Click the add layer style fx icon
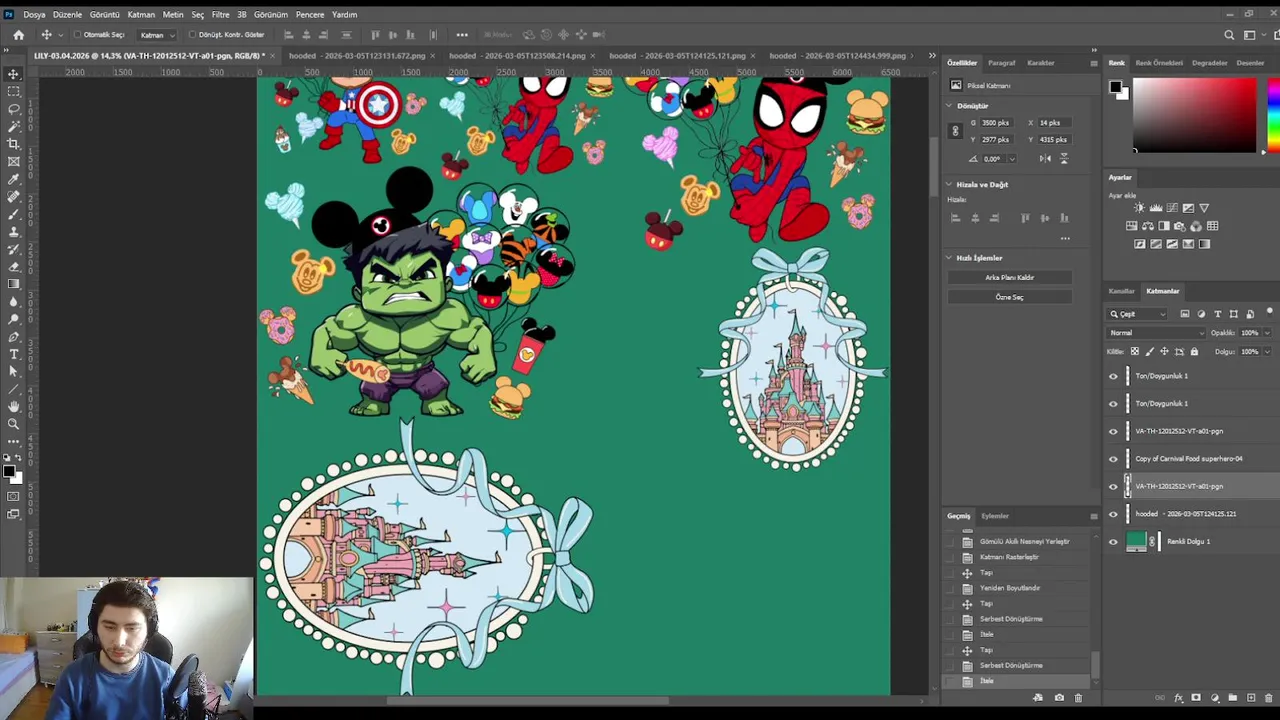Screen dimensions: 1280x720 [1179, 698]
